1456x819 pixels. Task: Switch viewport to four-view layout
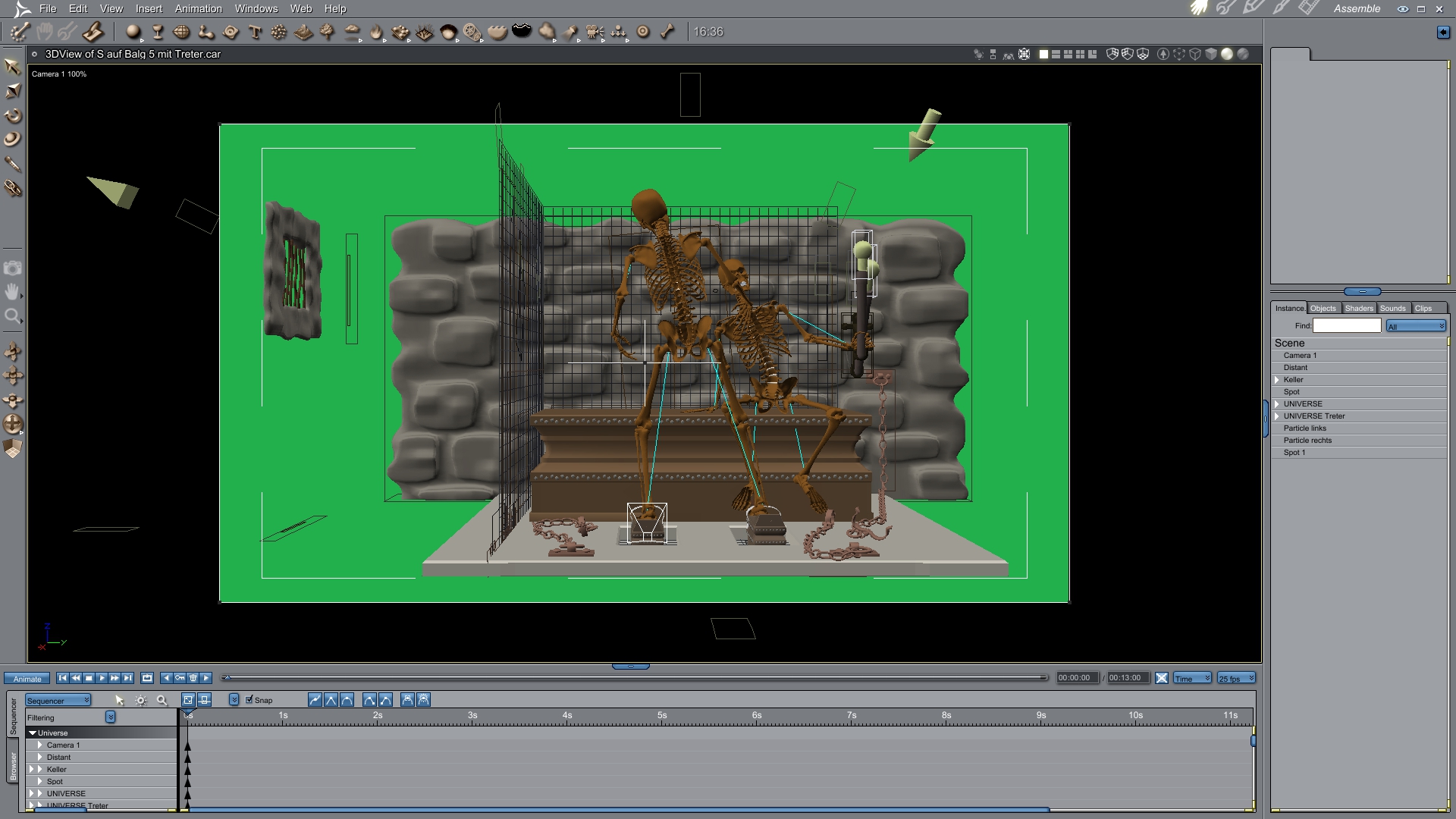click(1080, 55)
